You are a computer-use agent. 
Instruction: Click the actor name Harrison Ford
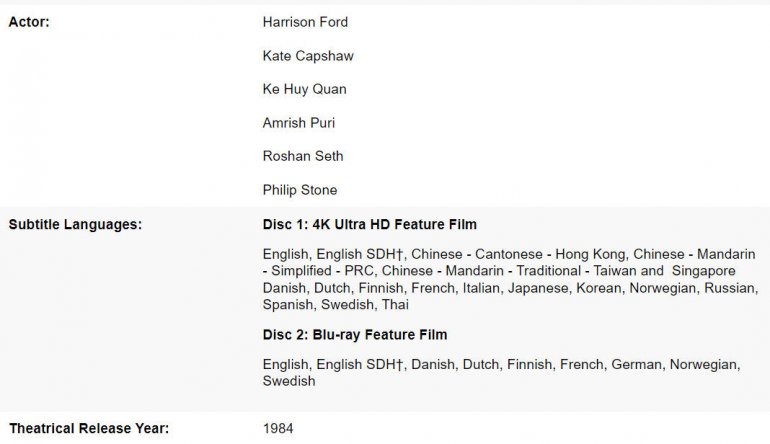pos(305,22)
